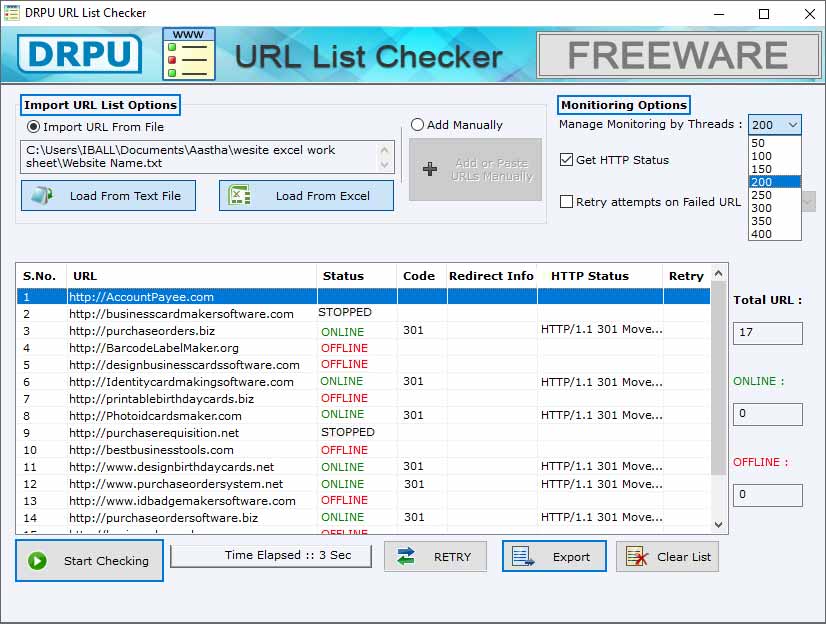Pick the highlighted 200 threads option
826x624 pixels.
coord(774,182)
